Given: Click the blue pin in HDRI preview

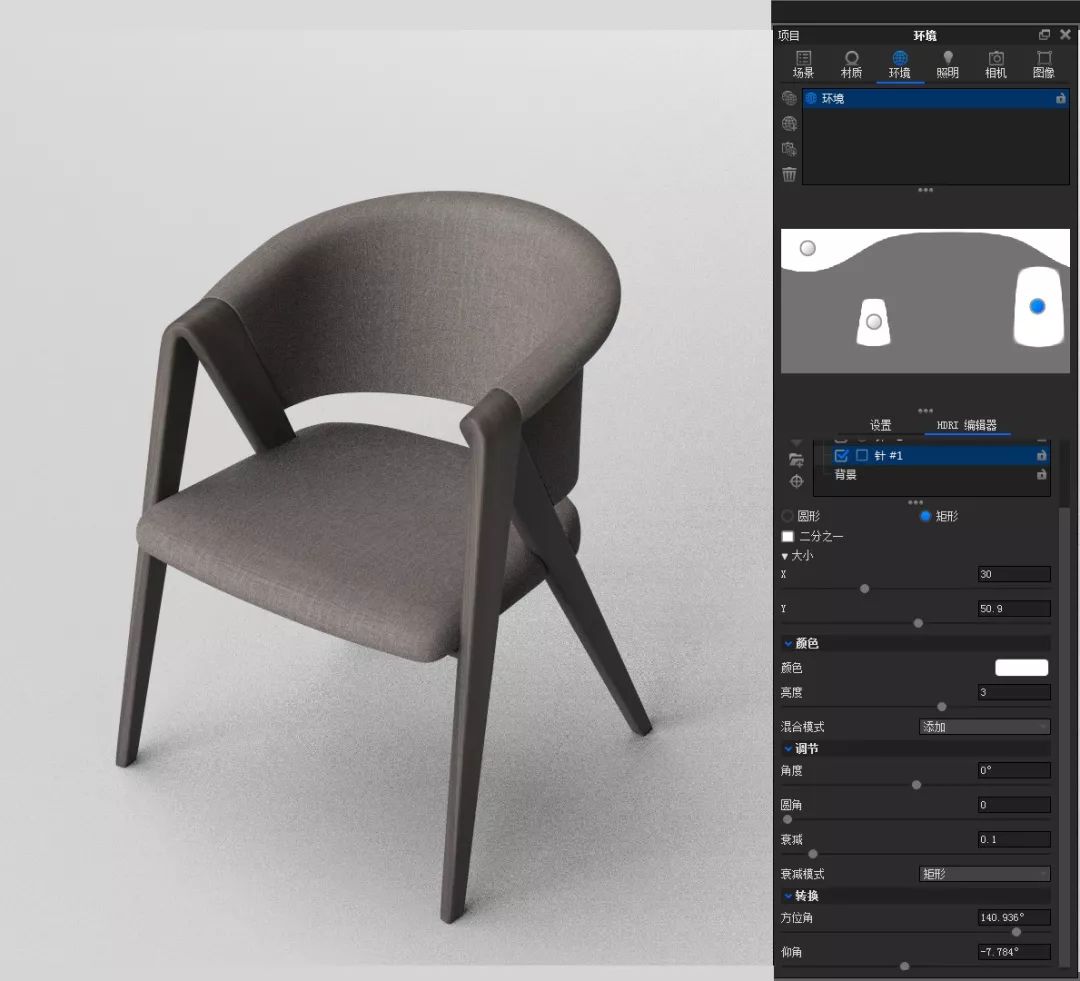Looking at the screenshot, I should click(x=1037, y=306).
